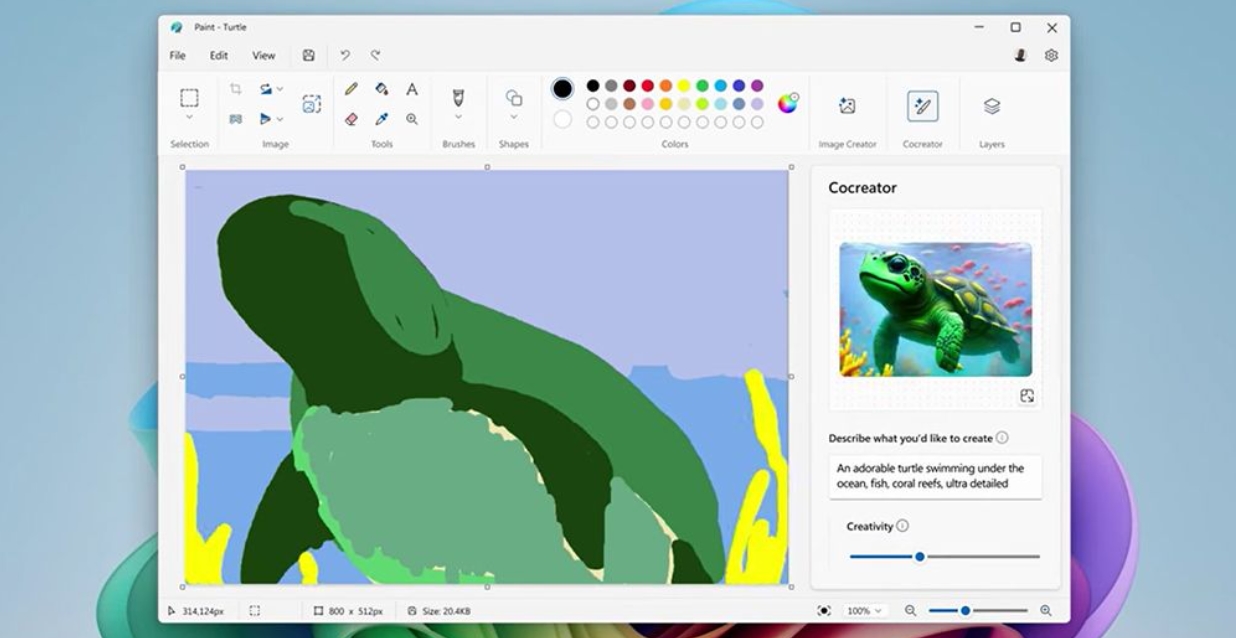Click the Undo arrow

(345, 56)
